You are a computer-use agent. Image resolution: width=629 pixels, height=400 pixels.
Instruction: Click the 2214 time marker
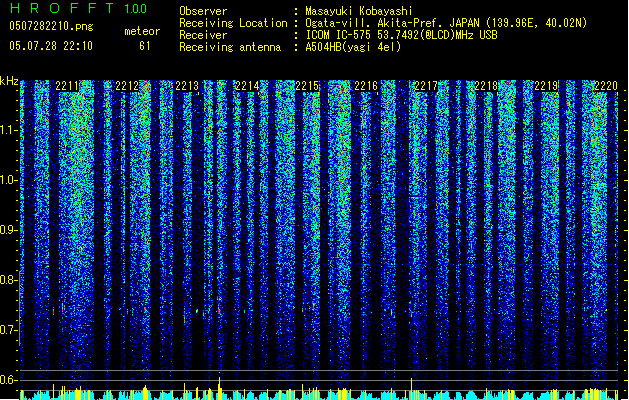pyautogui.click(x=247, y=86)
